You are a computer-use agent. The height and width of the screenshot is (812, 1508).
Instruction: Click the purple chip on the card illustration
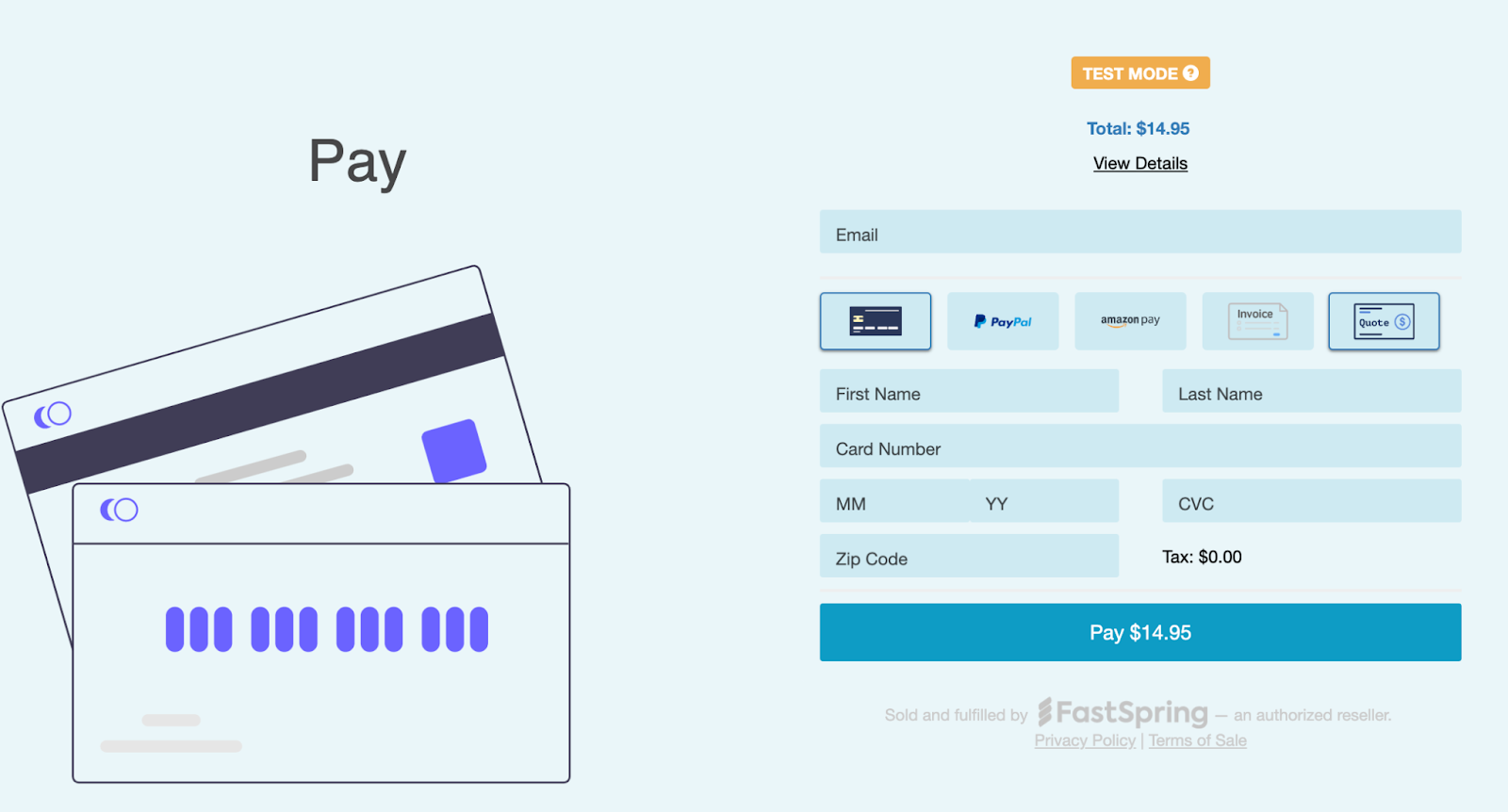pyautogui.click(x=454, y=450)
